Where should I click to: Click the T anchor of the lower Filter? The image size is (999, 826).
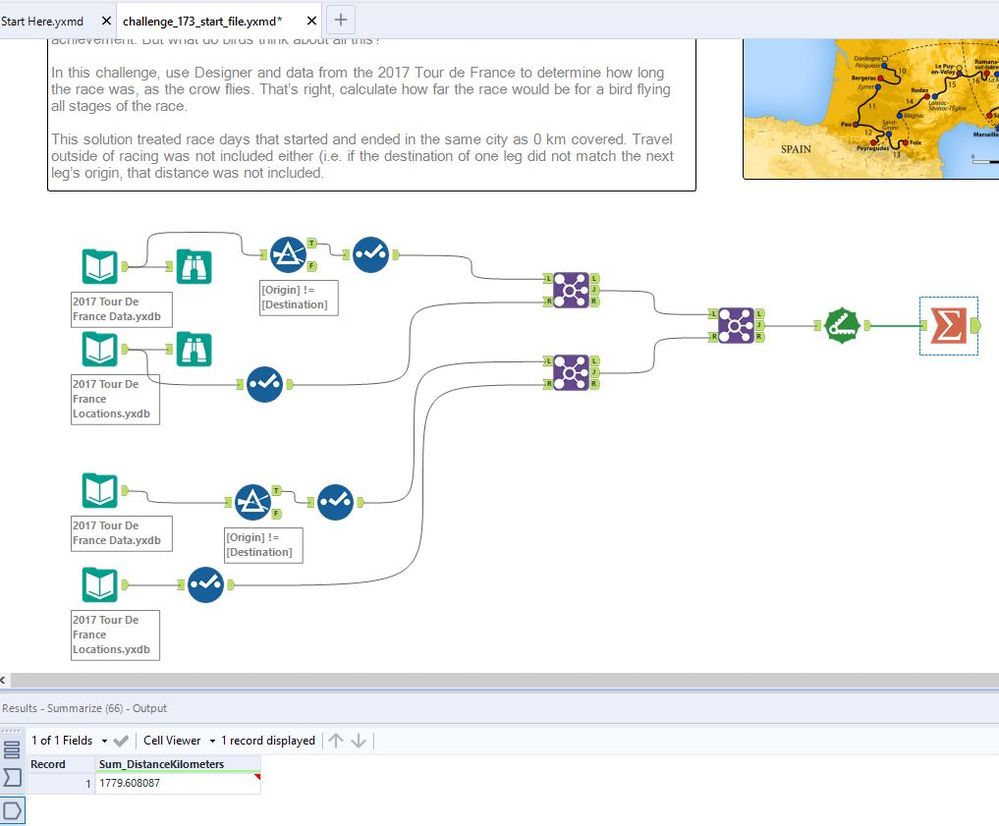[x=277, y=491]
